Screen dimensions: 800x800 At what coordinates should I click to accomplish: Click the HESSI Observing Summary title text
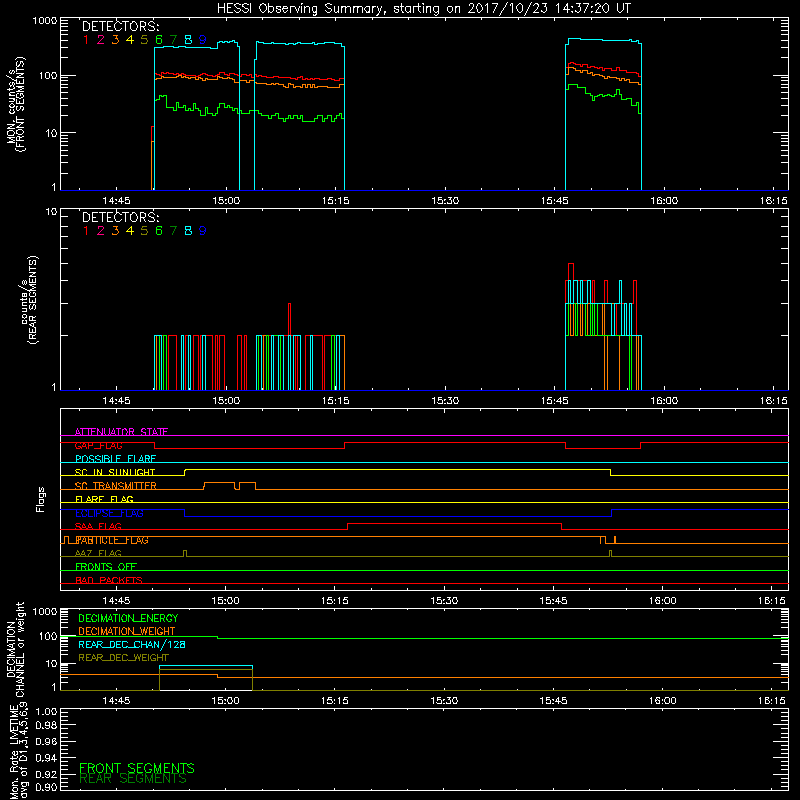point(423,8)
